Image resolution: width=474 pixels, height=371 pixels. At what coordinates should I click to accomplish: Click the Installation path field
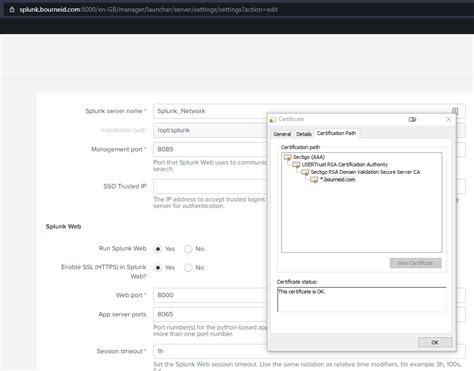(309, 130)
